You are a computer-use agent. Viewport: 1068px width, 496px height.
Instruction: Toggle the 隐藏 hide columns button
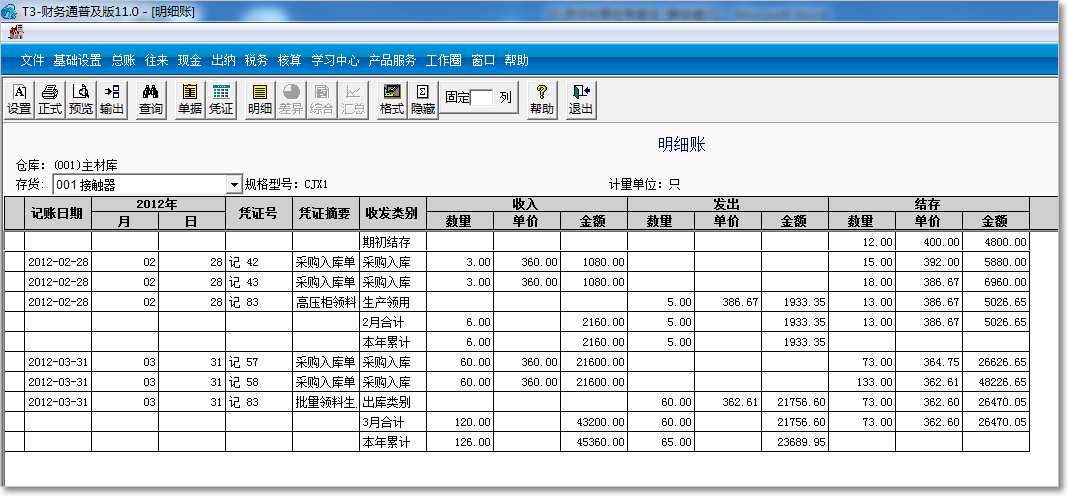point(423,99)
